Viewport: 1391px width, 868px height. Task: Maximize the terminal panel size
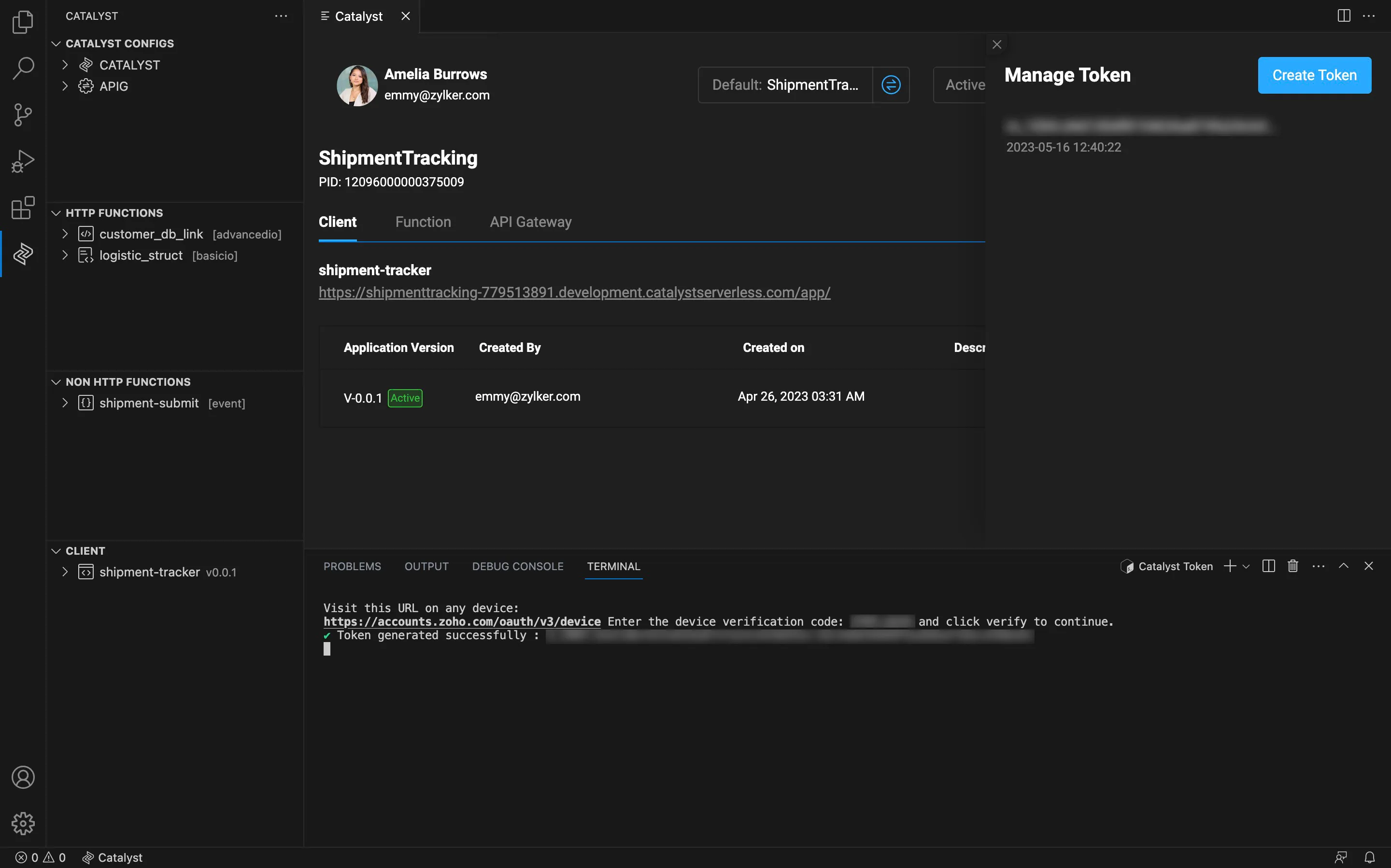point(1344,566)
